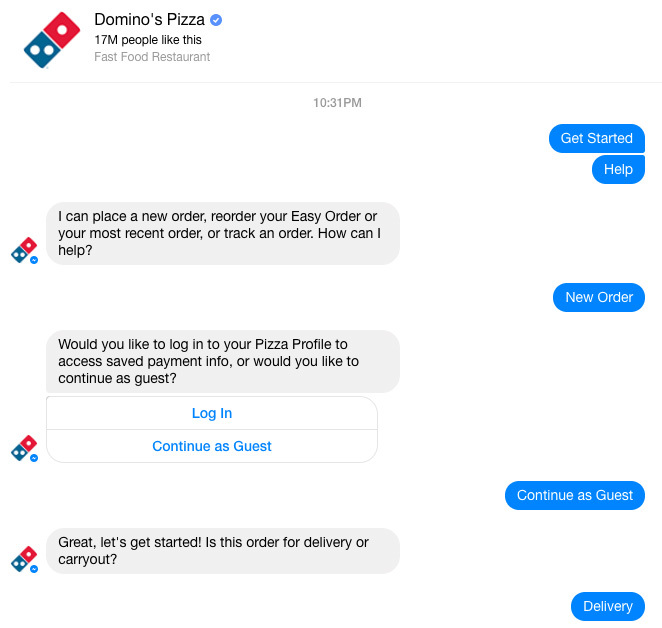Click Domino's avatar beside the Log In card
The image size is (662, 628).
point(25,448)
